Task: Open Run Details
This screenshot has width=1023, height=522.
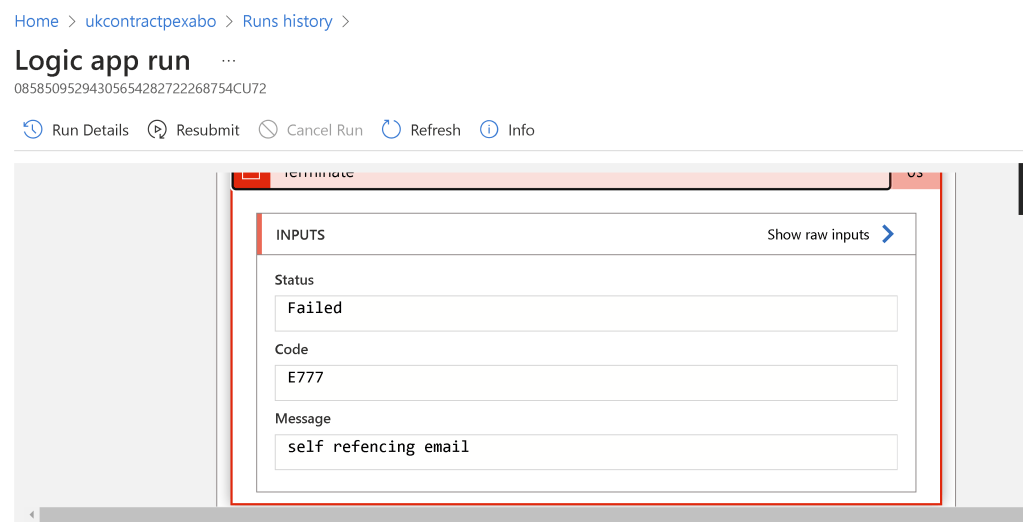Action: [76, 130]
